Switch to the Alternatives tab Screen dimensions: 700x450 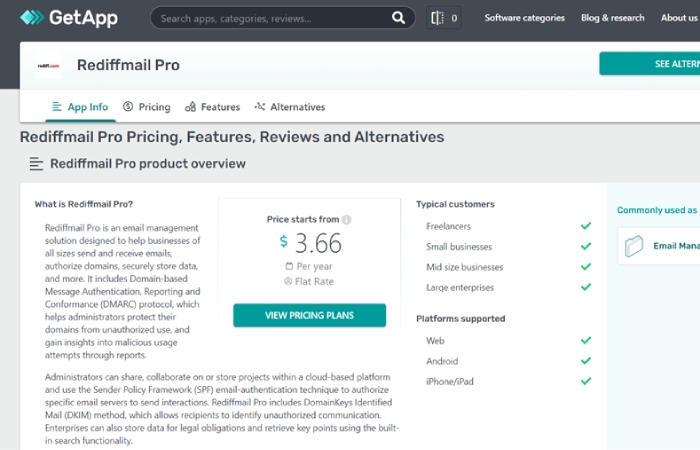tap(290, 107)
